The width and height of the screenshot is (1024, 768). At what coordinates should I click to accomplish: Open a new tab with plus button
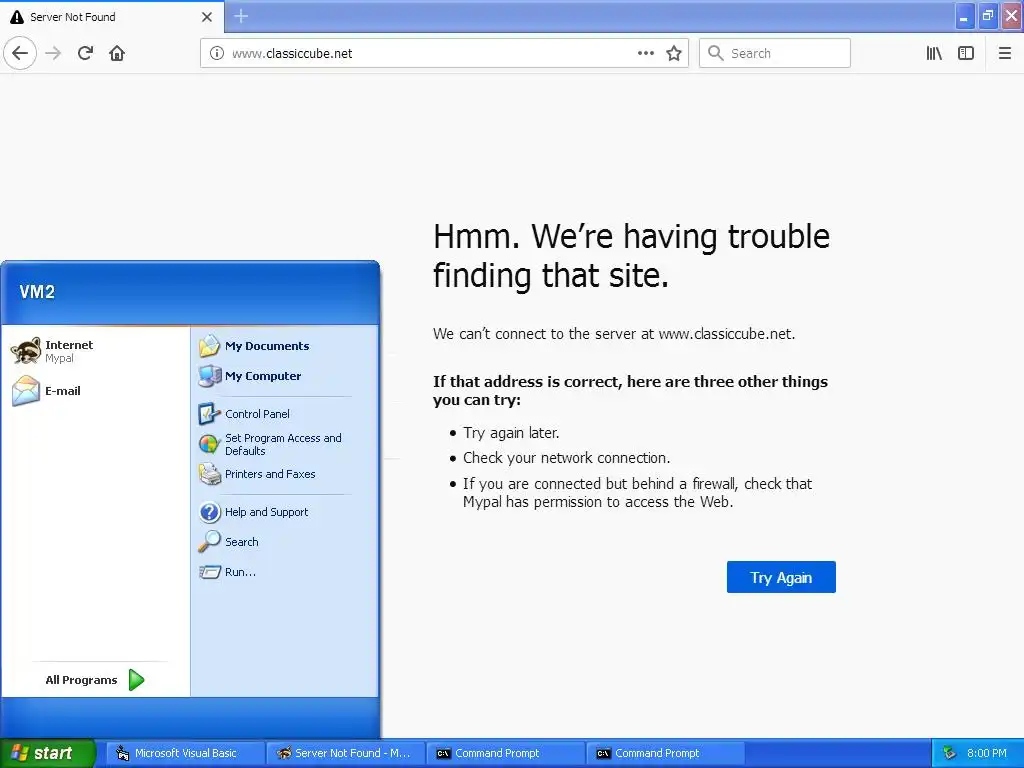click(x=241, y=16)
